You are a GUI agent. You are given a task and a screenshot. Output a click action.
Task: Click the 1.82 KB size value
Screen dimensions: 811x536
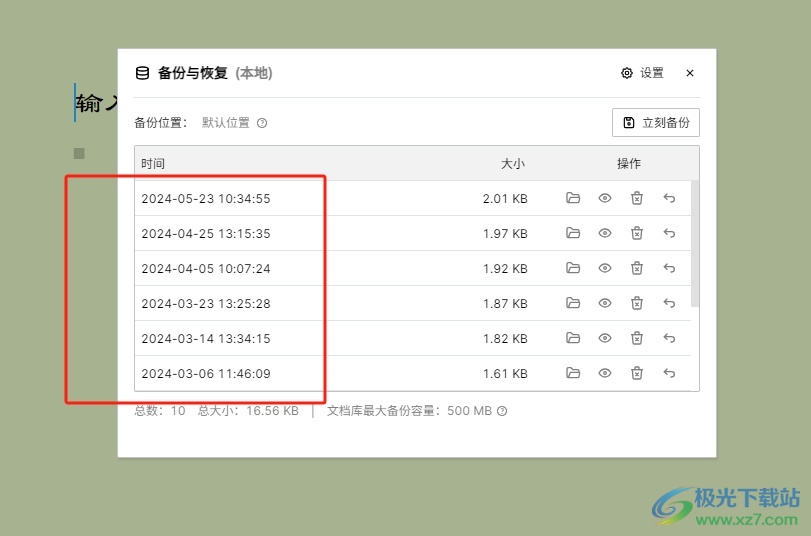pos(505,338)
